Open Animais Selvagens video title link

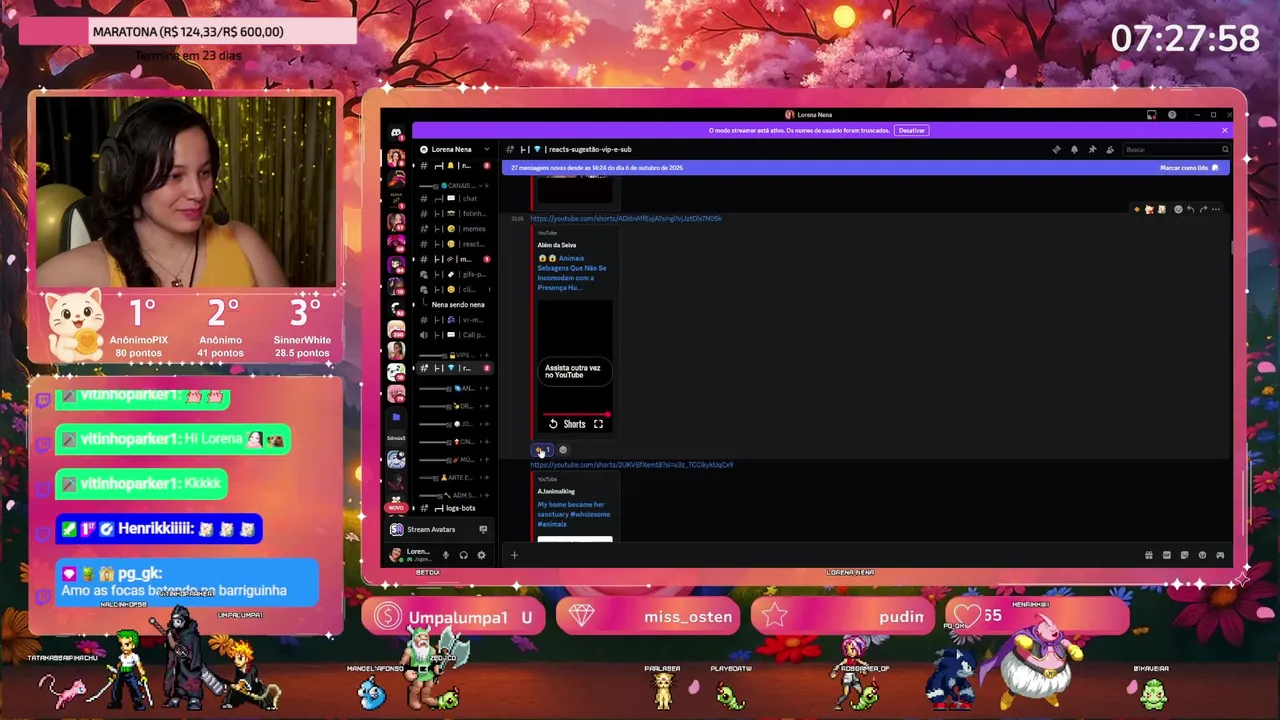coord(572,272)
